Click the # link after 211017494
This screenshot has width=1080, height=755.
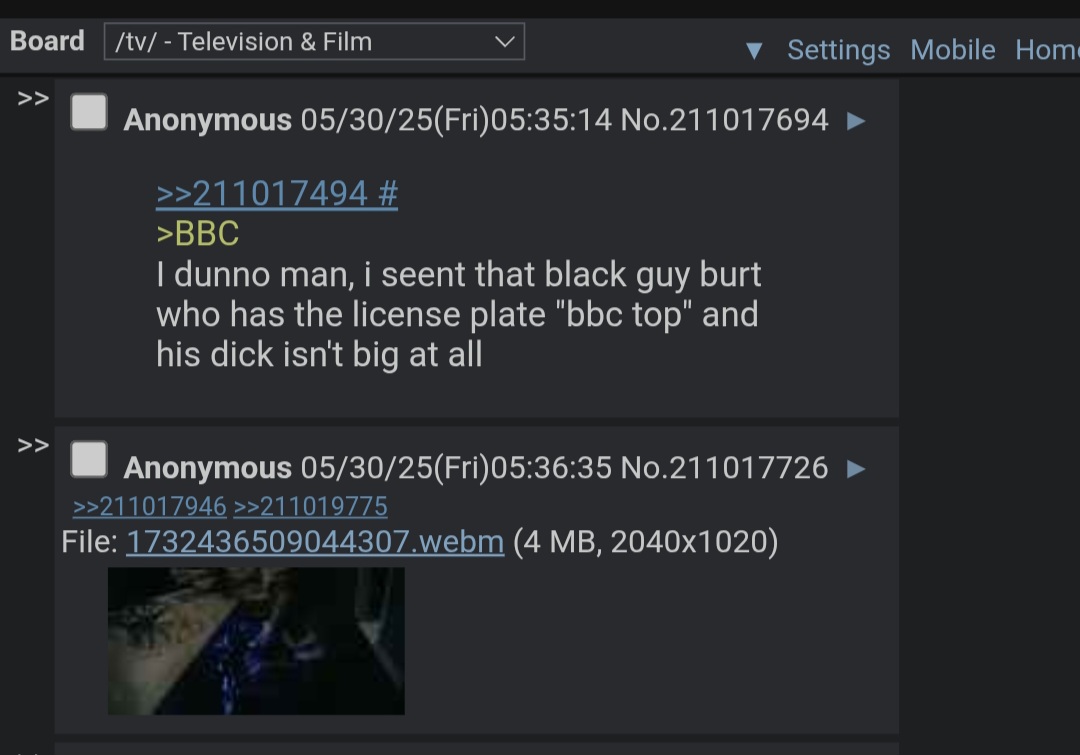pyautogui.click(x=388, y=194)
